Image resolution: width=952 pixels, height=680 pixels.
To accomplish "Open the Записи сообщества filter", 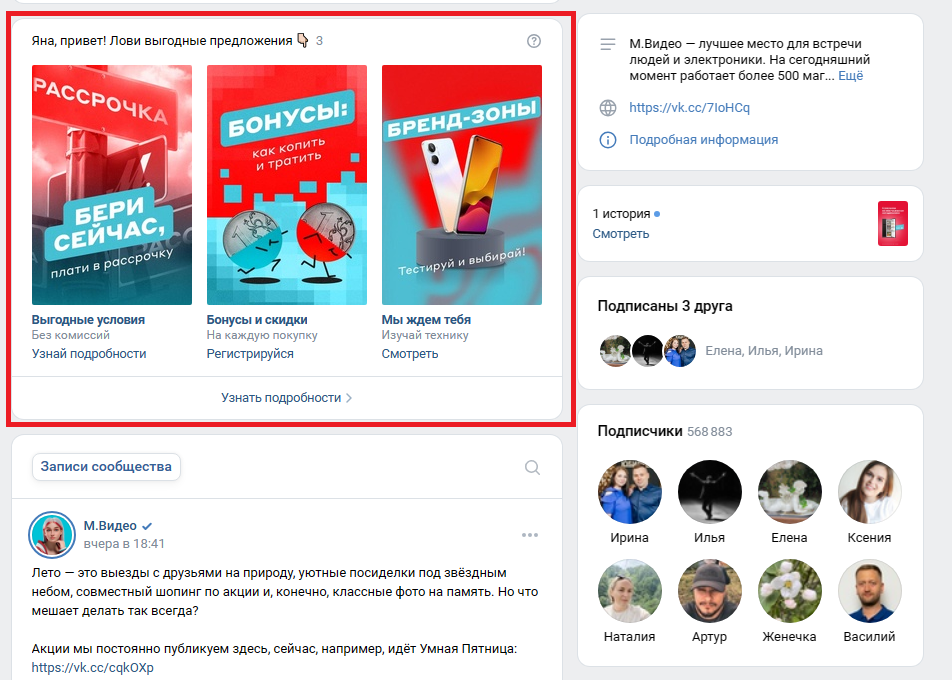I will 106,466.
